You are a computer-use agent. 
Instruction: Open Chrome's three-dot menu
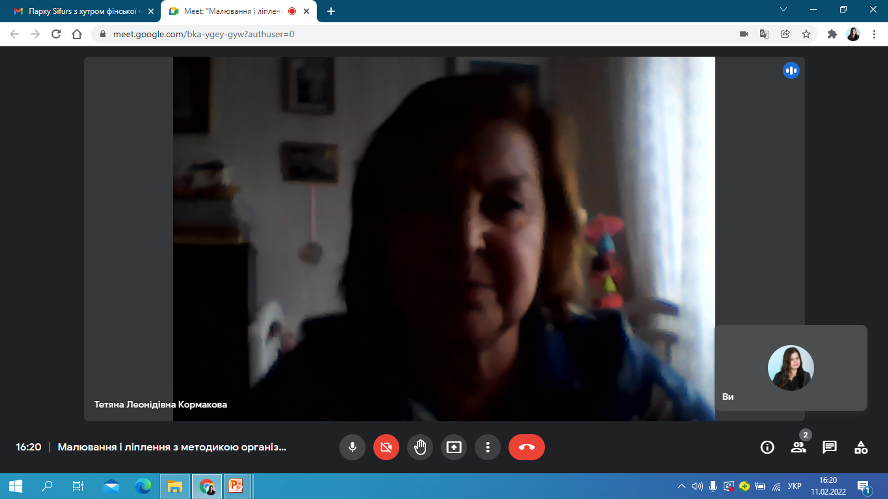[x=874, y=34]
